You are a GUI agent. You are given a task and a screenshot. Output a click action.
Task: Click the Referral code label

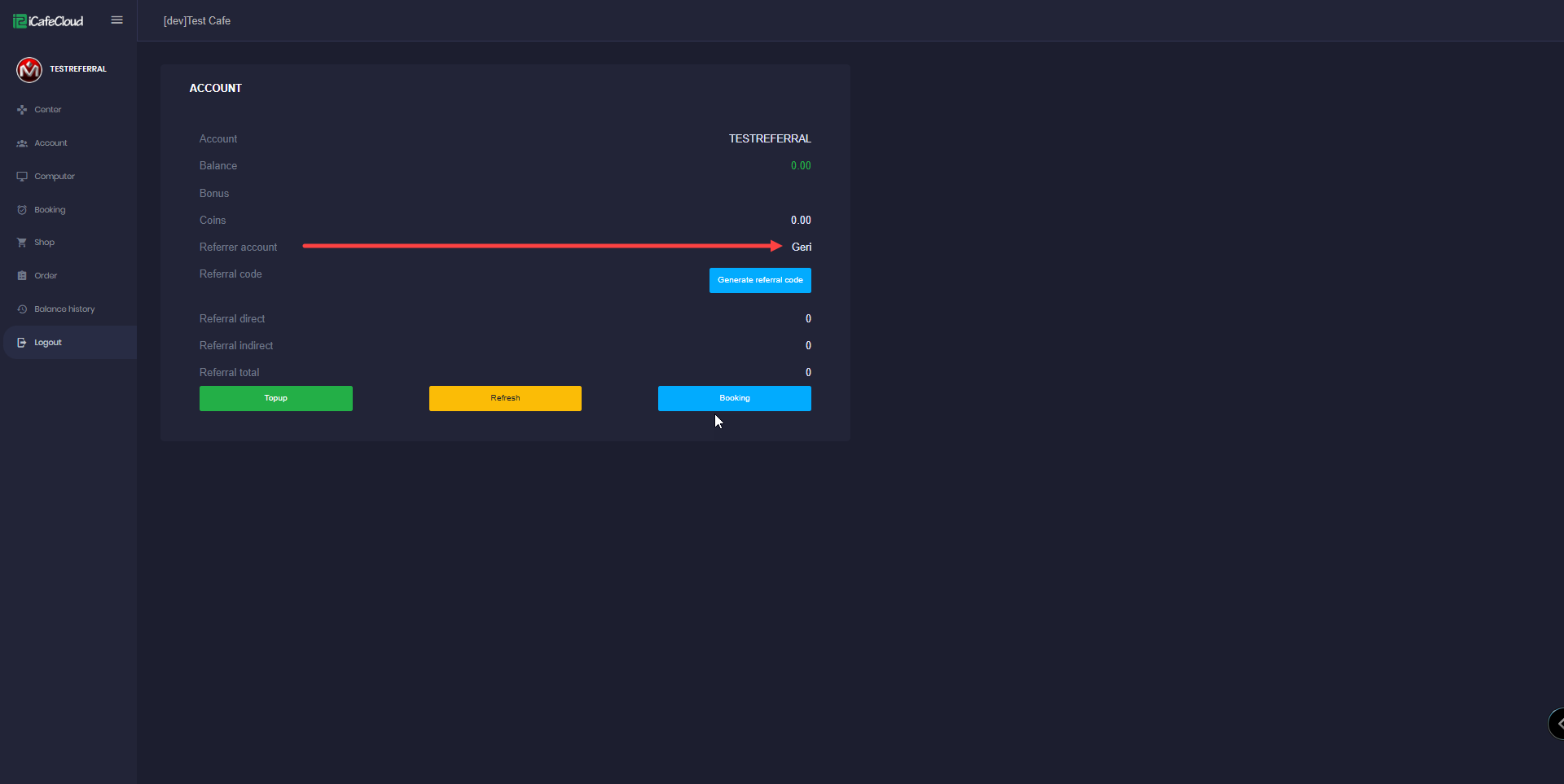click(231, 274)
